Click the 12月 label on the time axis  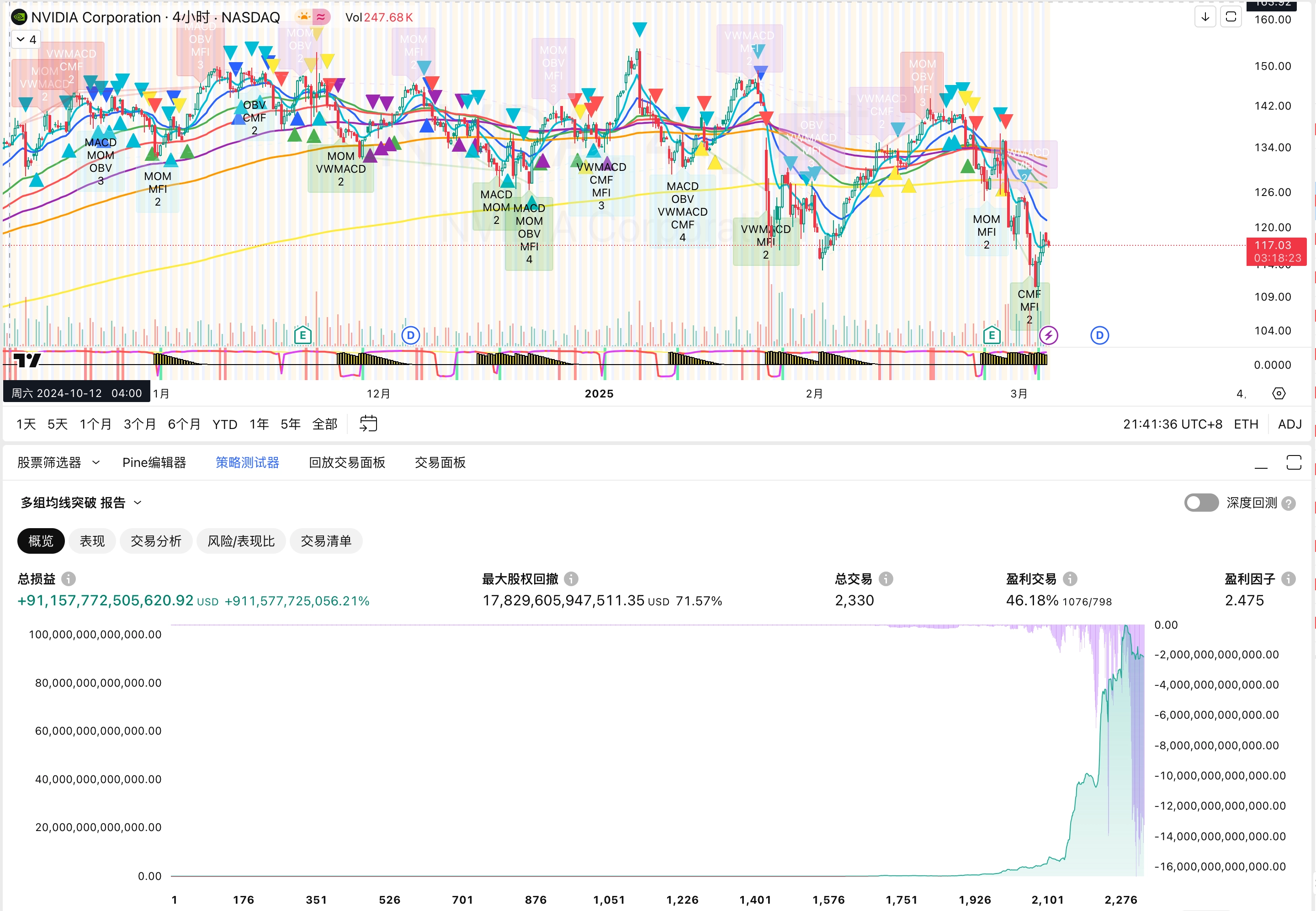[378, 394]
